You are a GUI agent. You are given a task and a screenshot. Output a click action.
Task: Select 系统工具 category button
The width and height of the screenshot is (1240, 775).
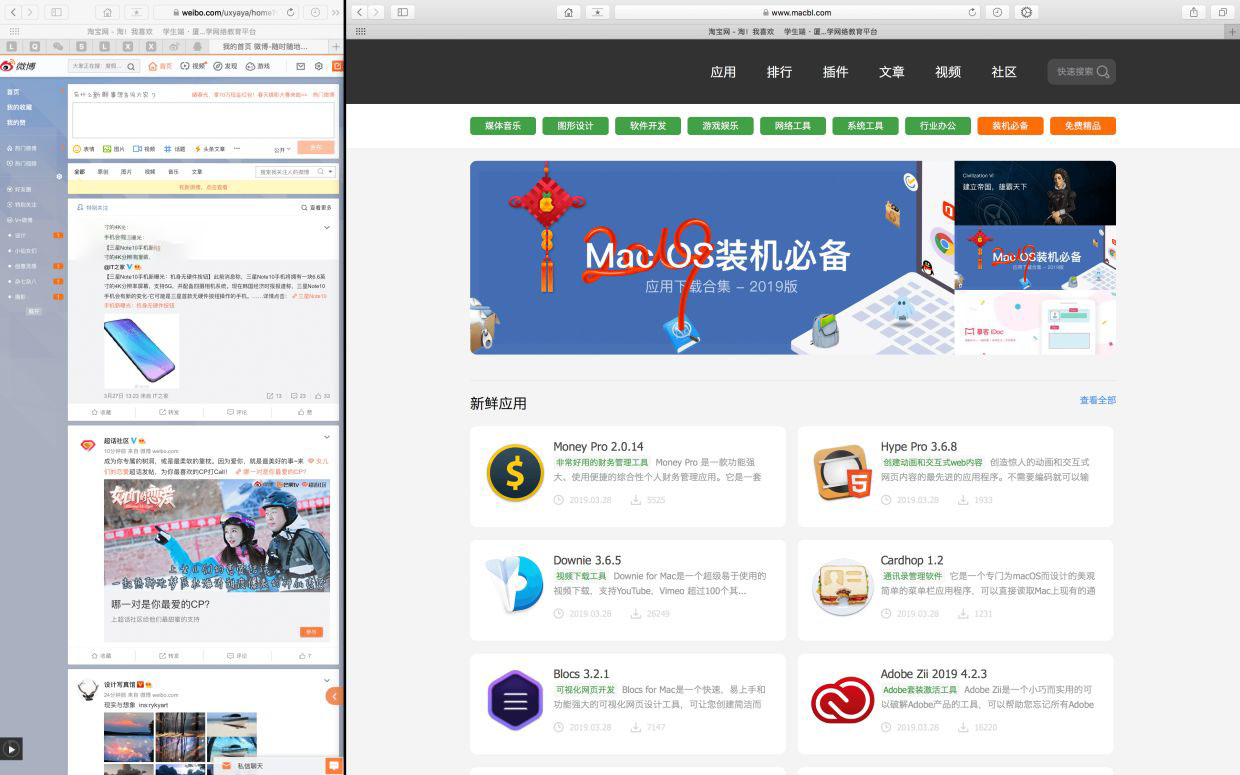pos(865,126)
